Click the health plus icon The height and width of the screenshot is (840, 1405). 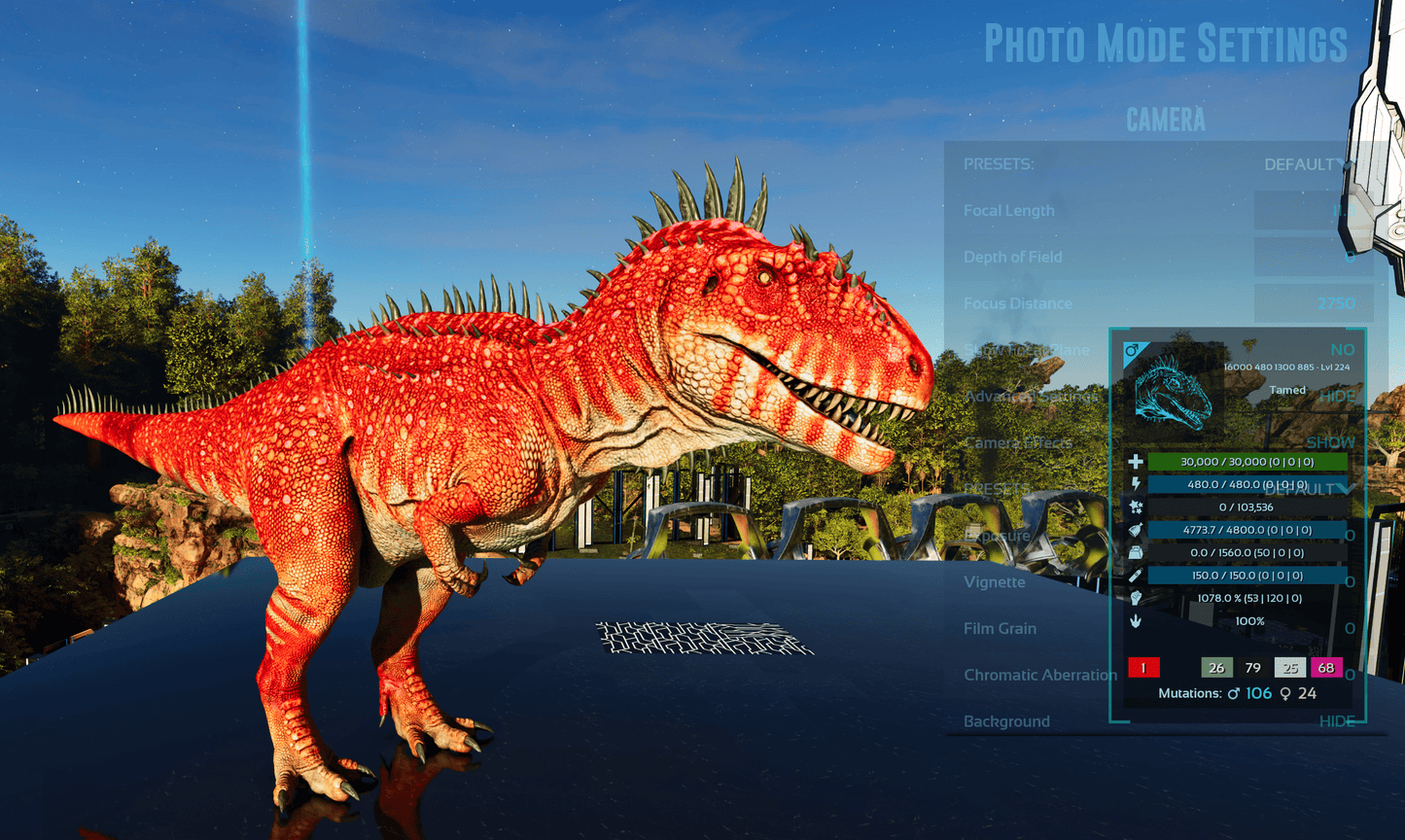[1135, 462]
